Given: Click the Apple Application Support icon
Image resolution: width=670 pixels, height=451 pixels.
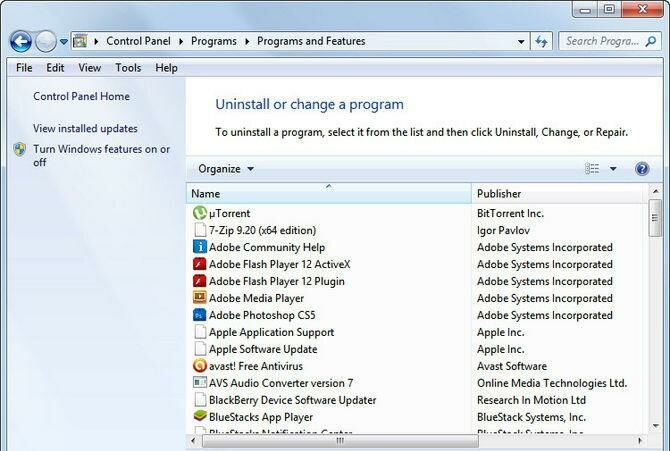Looking at the screenshot, I should coord(200,332).
